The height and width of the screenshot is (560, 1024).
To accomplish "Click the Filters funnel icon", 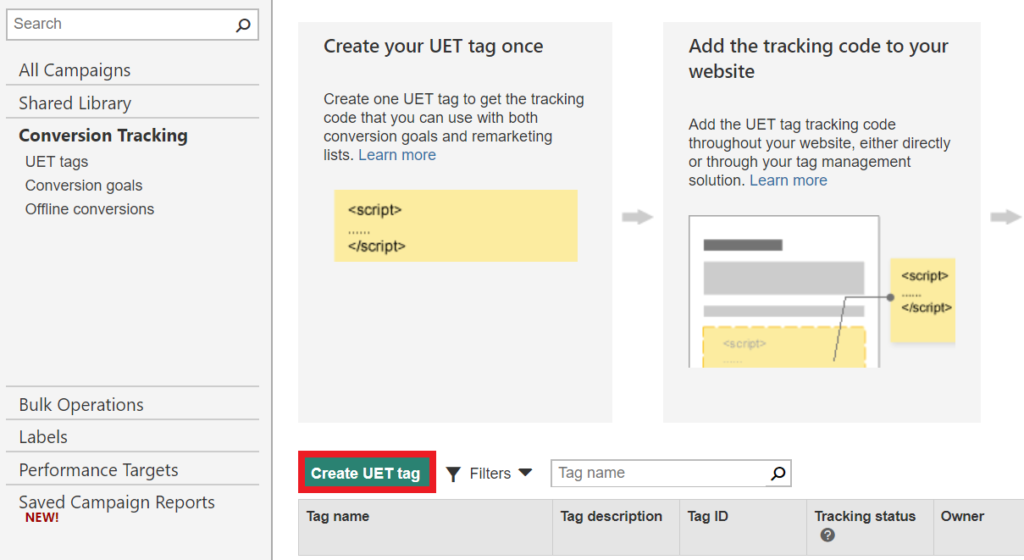I will point(453,474).
